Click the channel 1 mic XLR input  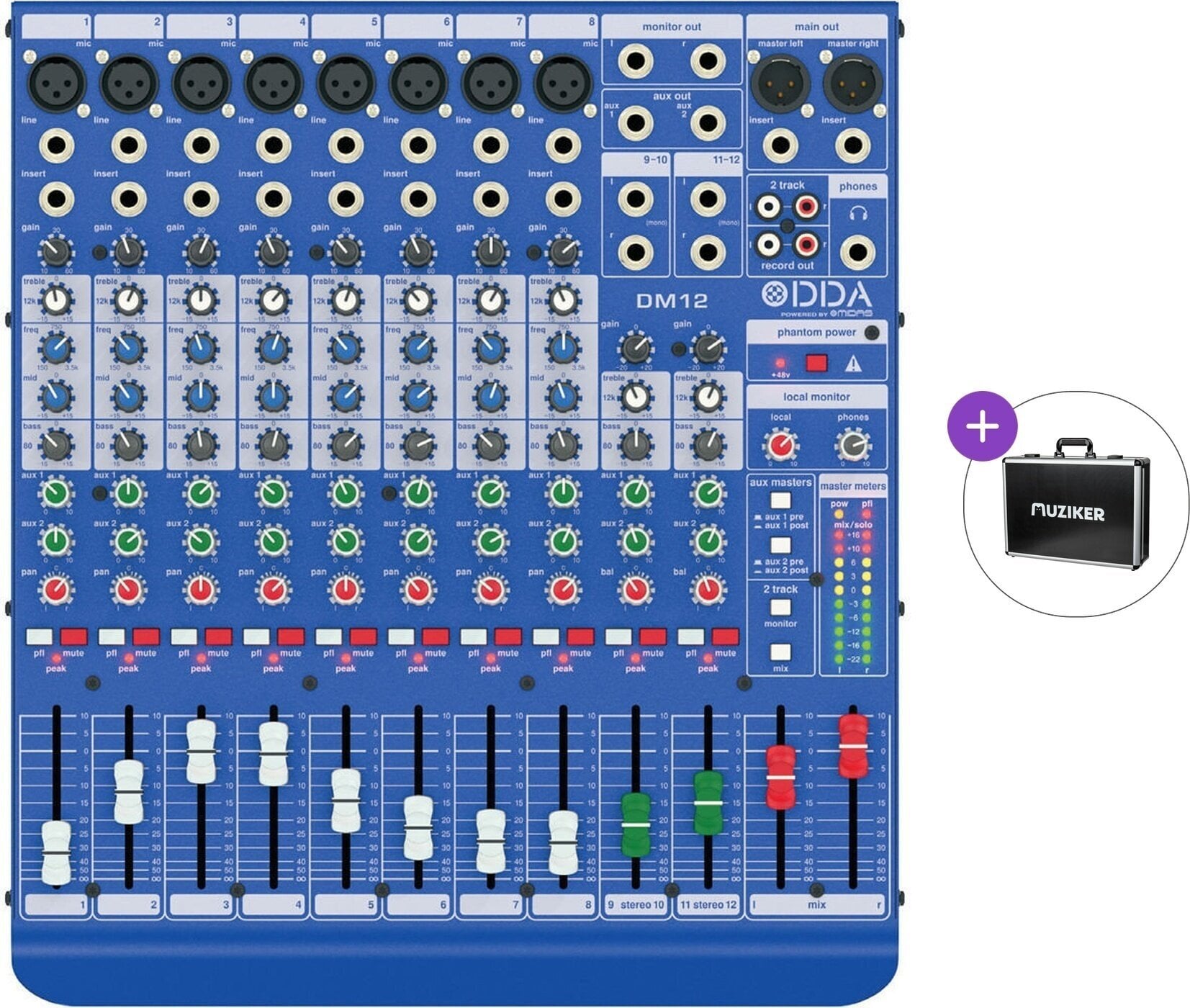click(56, 83)
